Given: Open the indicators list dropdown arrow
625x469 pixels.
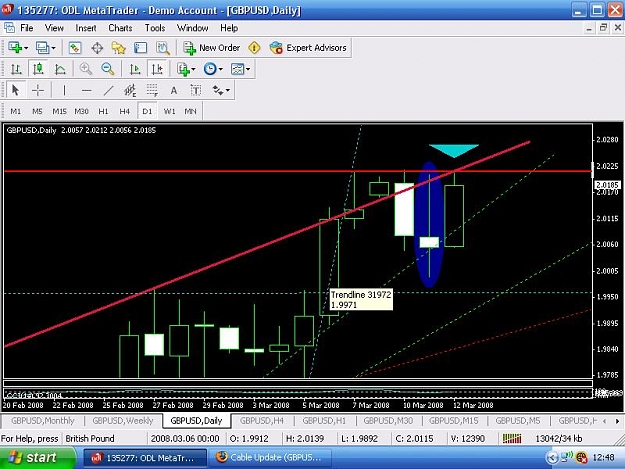Looking at the screenshot, I should tap(193, 69).
